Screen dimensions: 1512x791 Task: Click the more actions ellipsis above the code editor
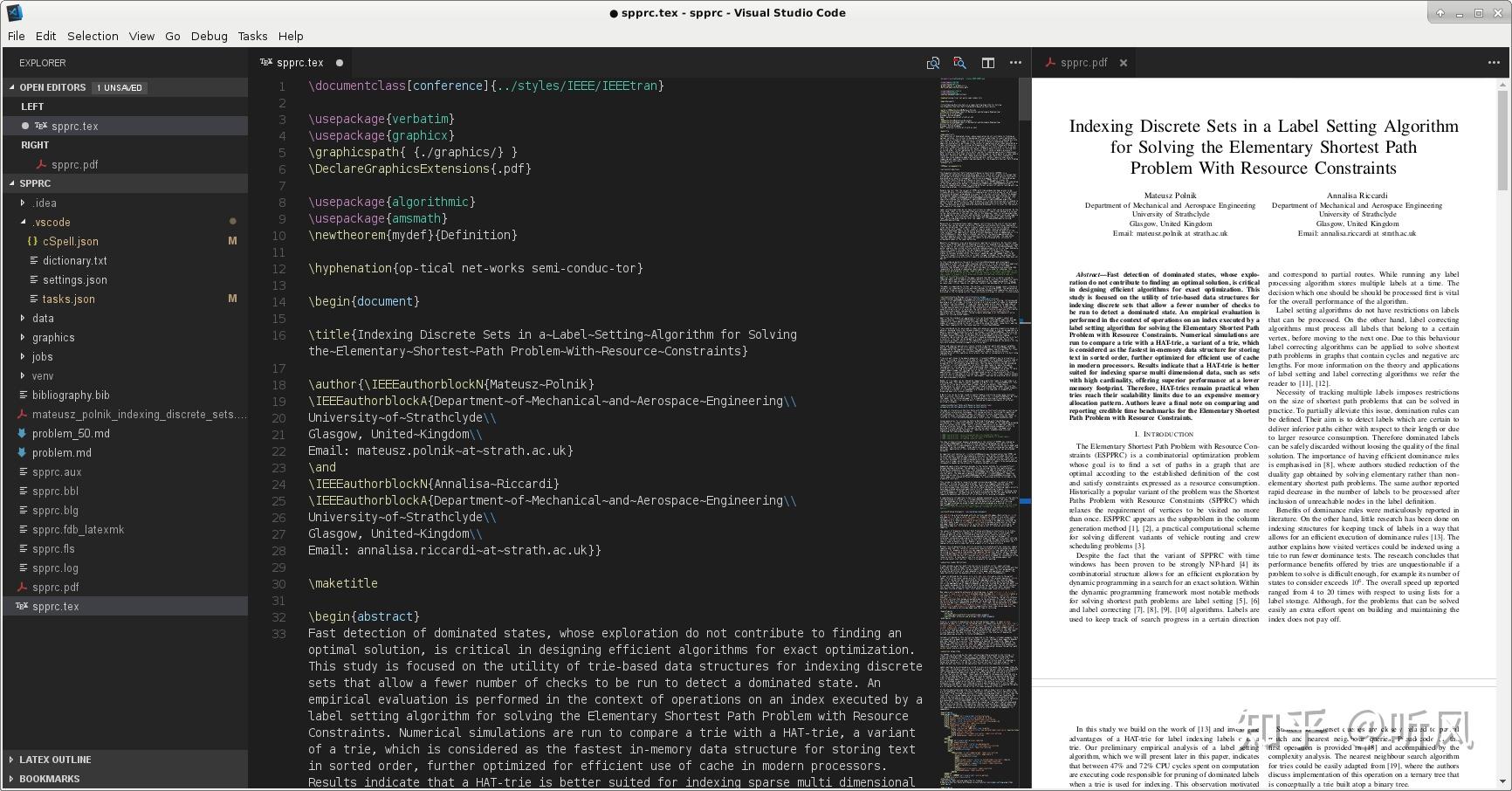click(x=1015, y=63)
